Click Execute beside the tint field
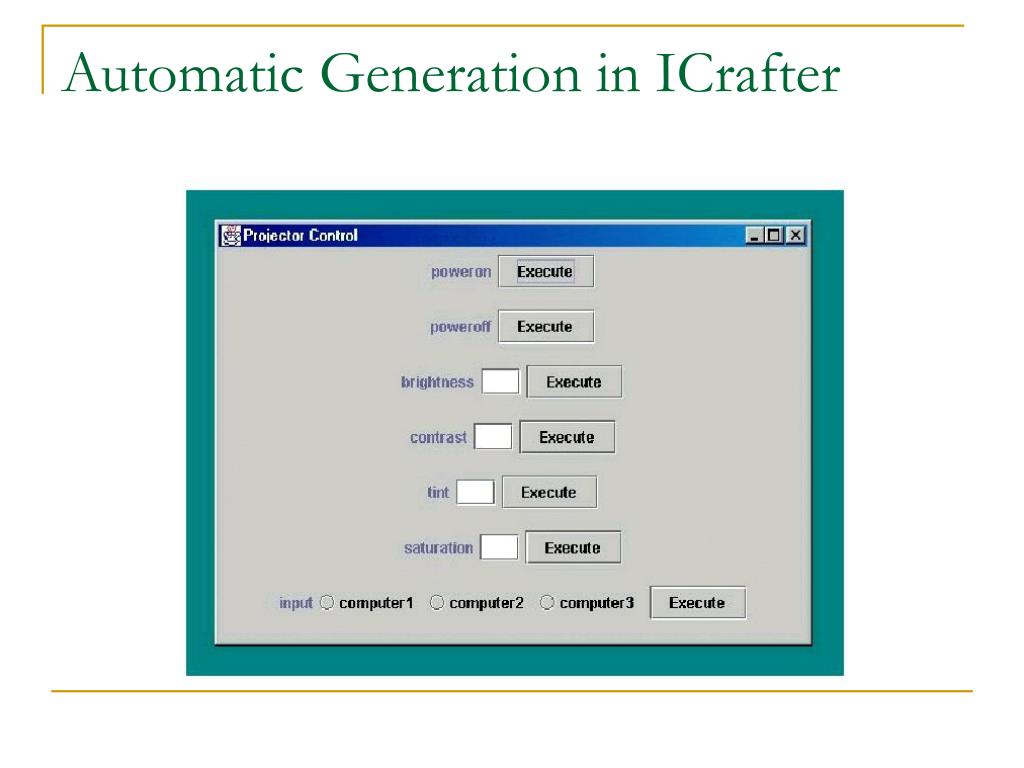This screenshot has height=768, width=1024. point(549,492)
